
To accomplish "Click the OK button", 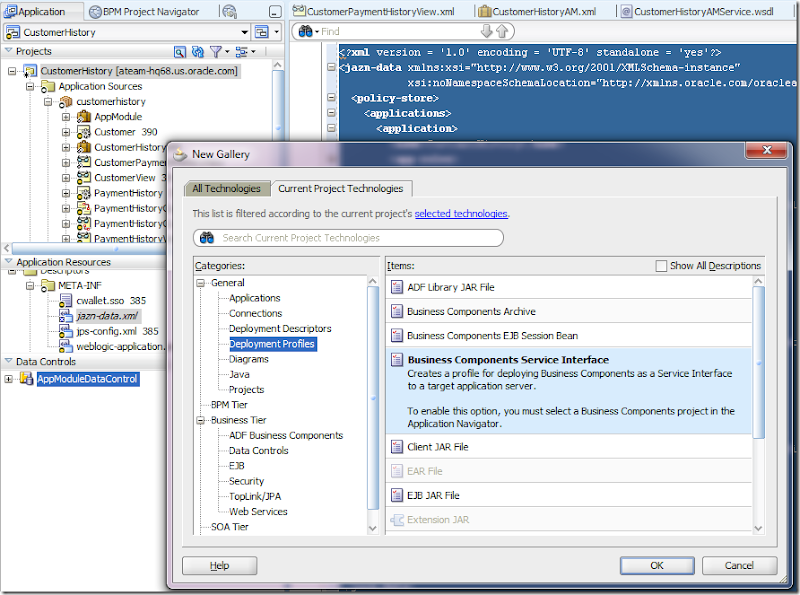I will coord(657,565).
